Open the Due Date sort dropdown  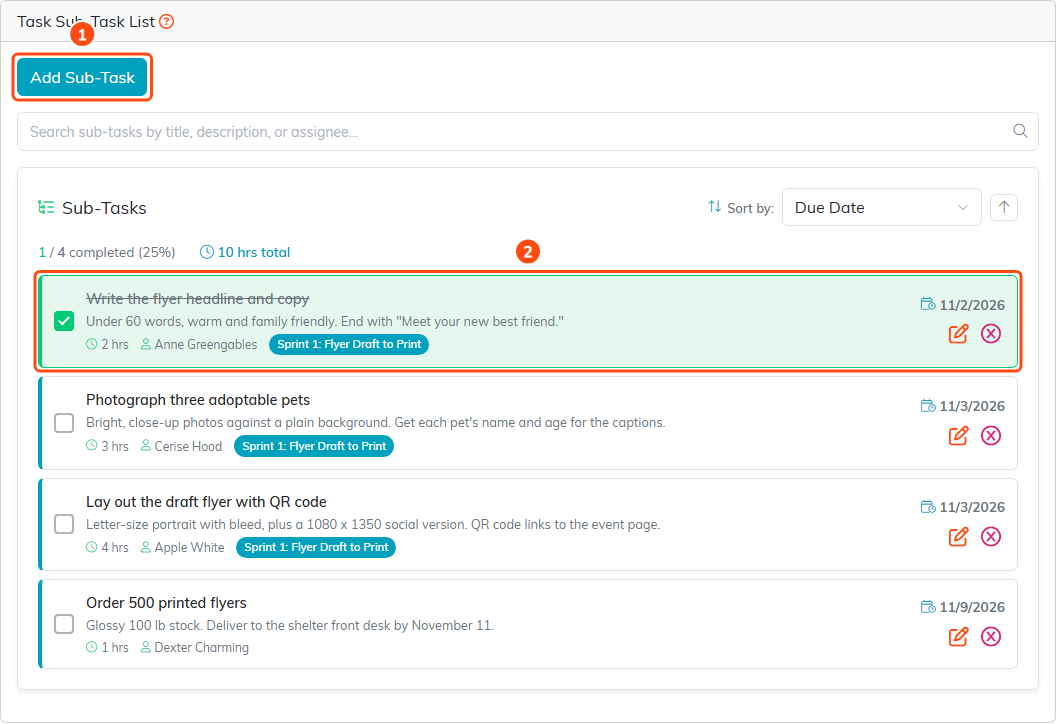pyautogui.click(x=881, y=207)
